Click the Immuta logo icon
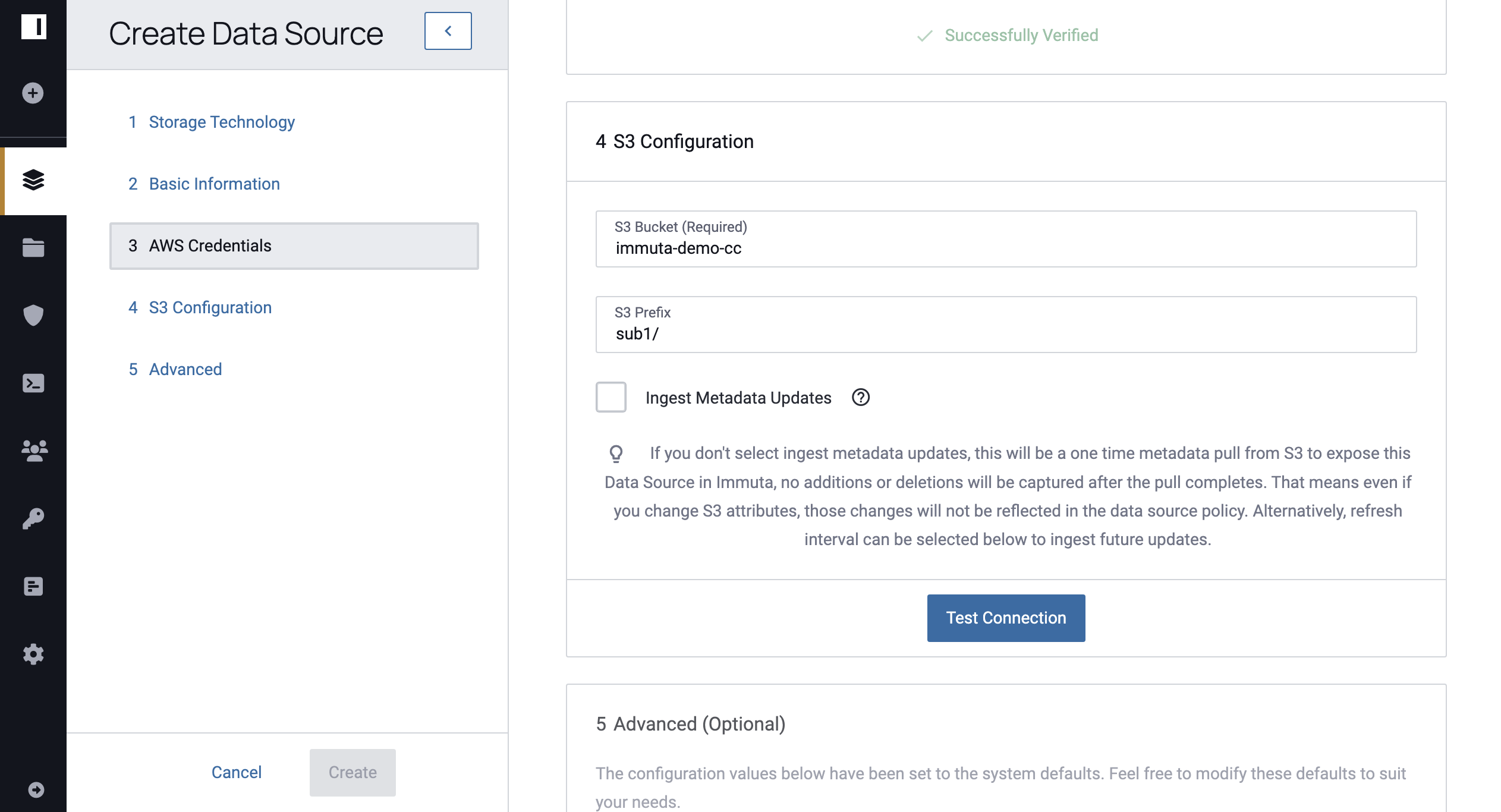This screenshot has height=812, width=1501. coord(33,27)
